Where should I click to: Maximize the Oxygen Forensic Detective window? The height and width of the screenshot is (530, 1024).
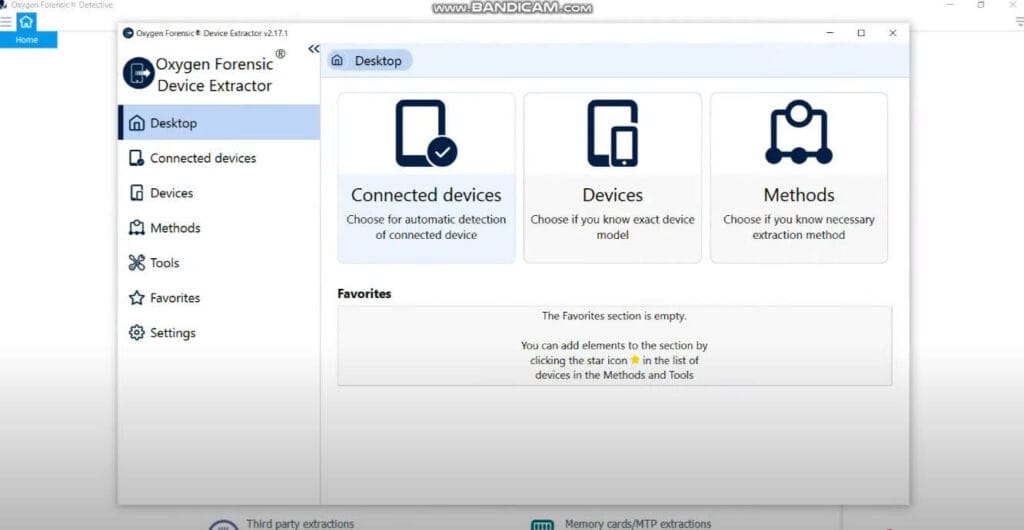coord(981,5)
